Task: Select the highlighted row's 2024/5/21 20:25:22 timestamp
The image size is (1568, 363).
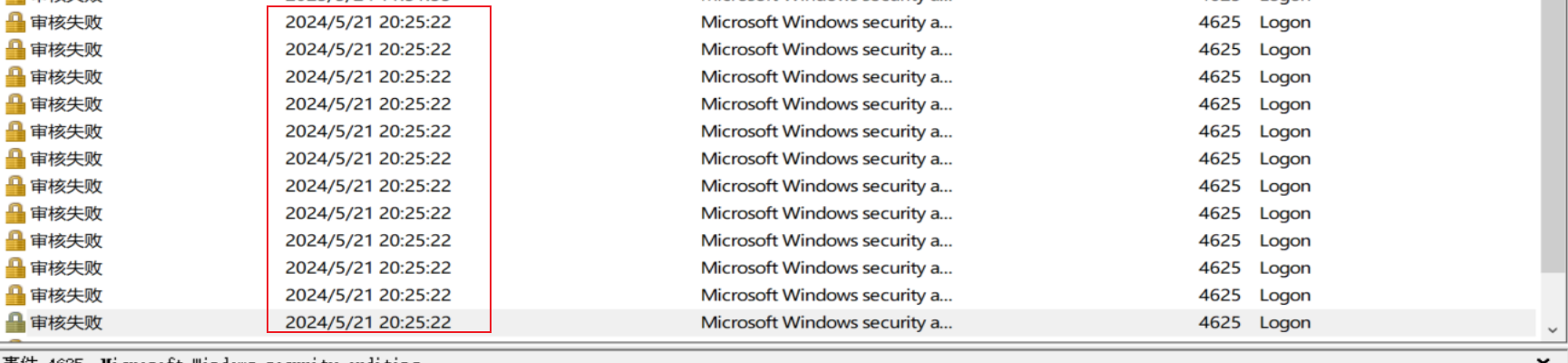Action: click(368, 322)
